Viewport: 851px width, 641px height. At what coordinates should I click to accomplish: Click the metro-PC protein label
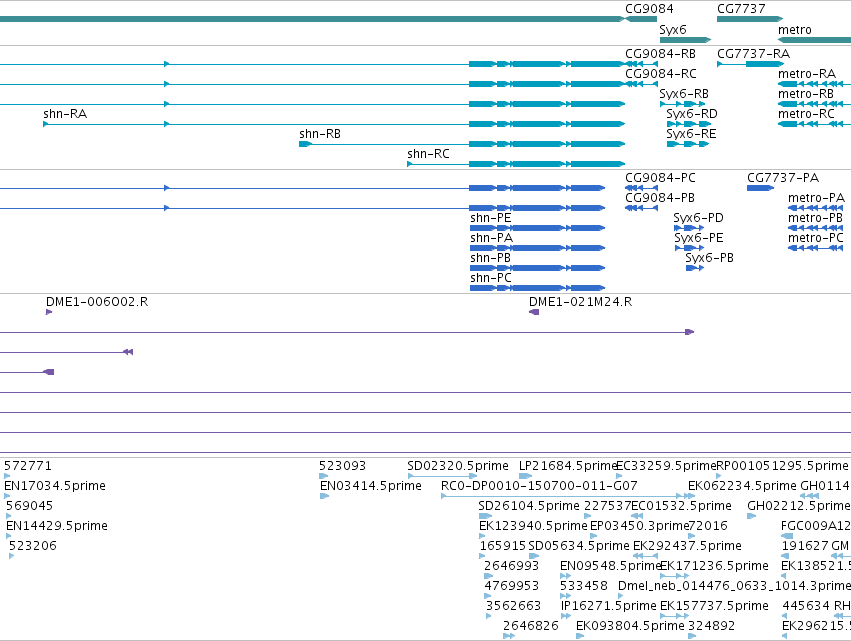pos(816,238)
